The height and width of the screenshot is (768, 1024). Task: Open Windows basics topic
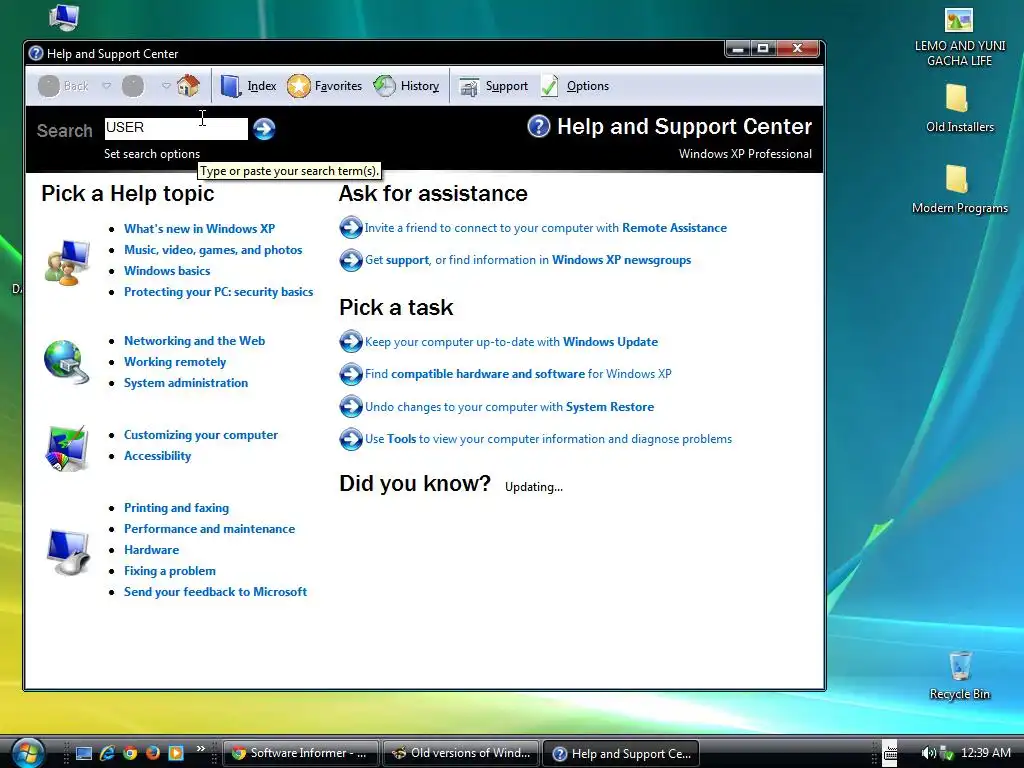tap(167, 270)
